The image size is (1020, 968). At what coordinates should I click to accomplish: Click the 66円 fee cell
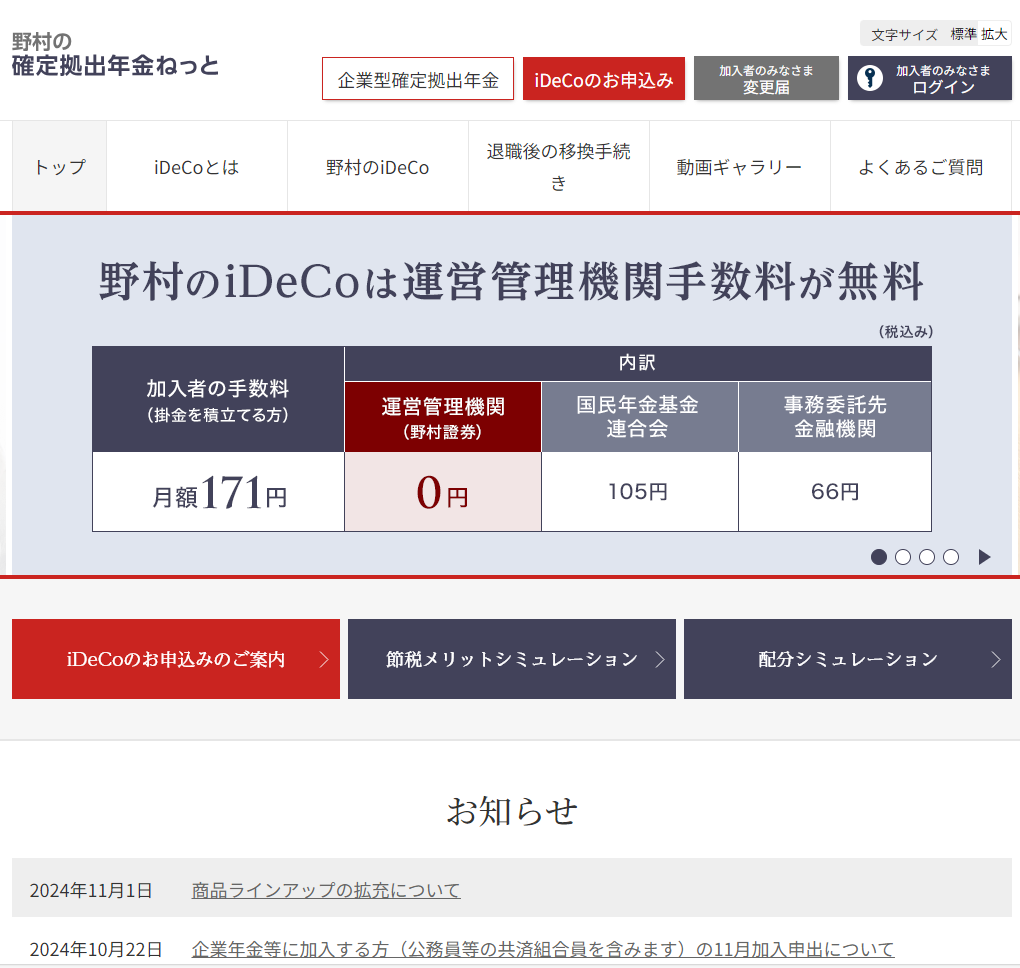tap(835, 492)
